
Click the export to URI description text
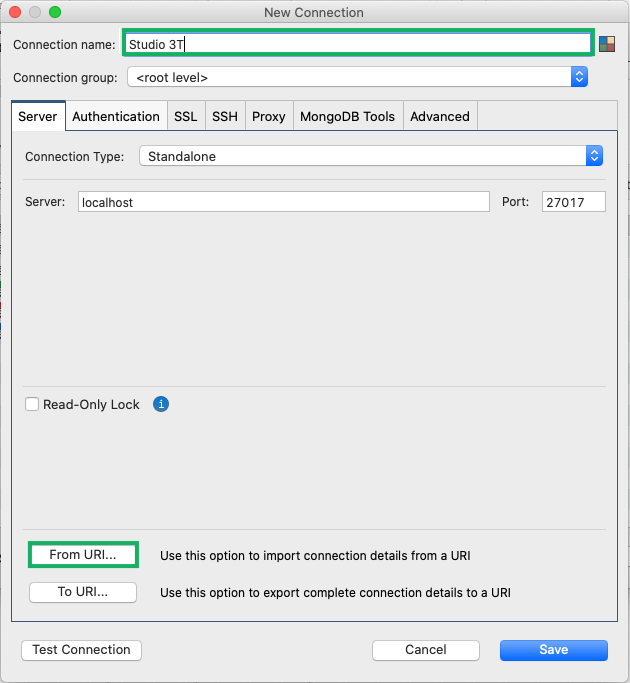point(335,593)
